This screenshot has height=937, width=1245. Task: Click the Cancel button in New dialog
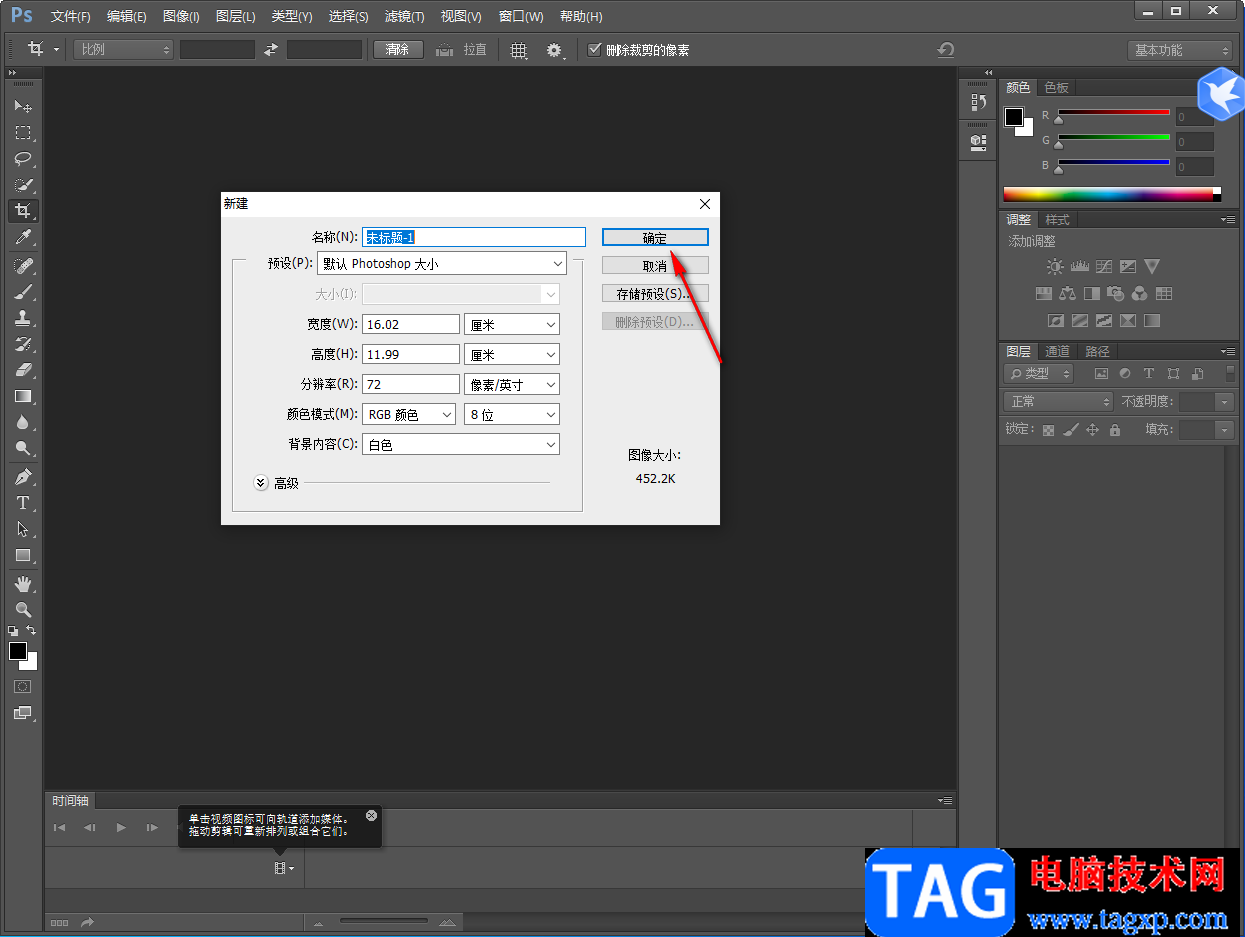[x=655, y=266]
